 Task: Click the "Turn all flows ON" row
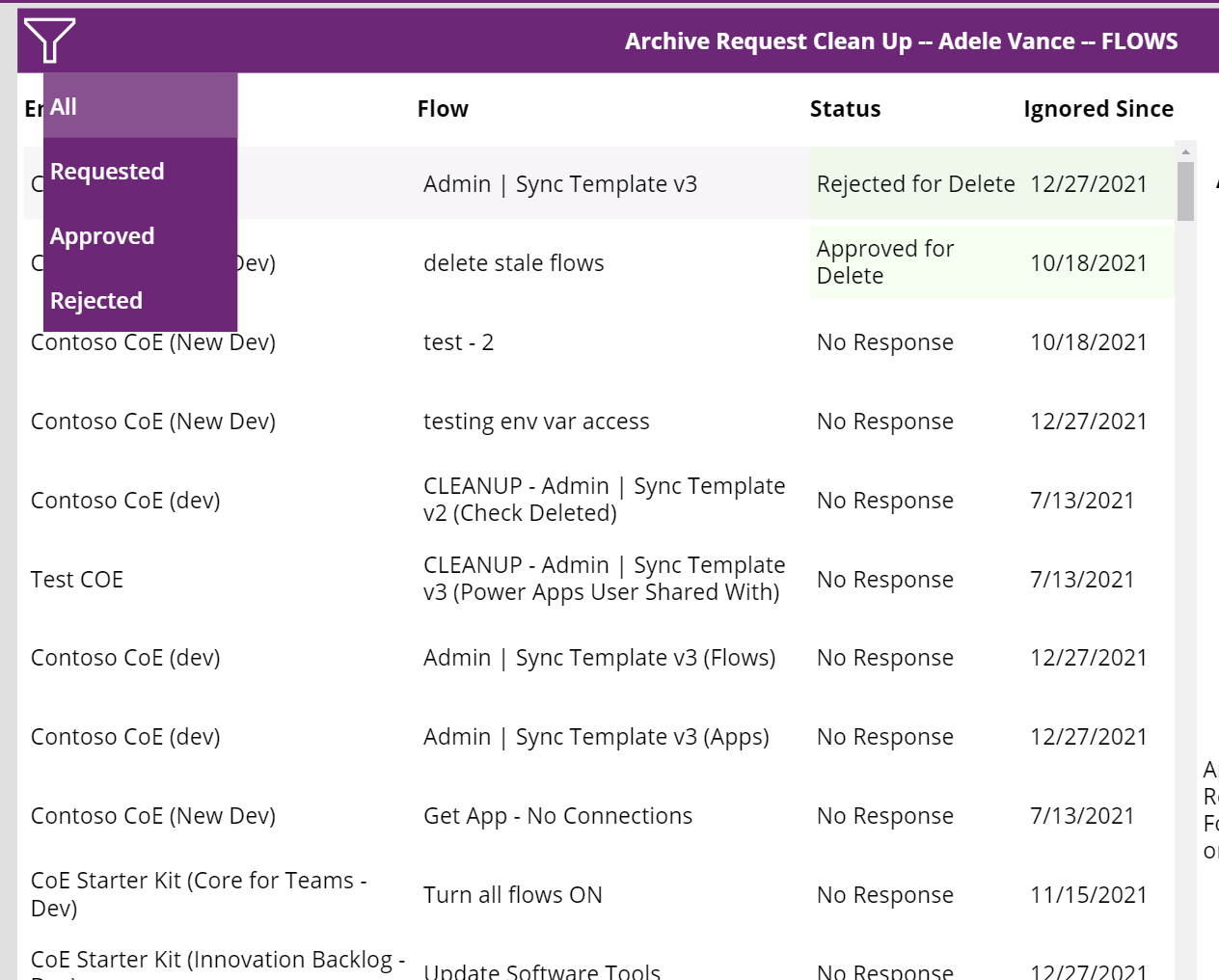click(x=512, y=894)
